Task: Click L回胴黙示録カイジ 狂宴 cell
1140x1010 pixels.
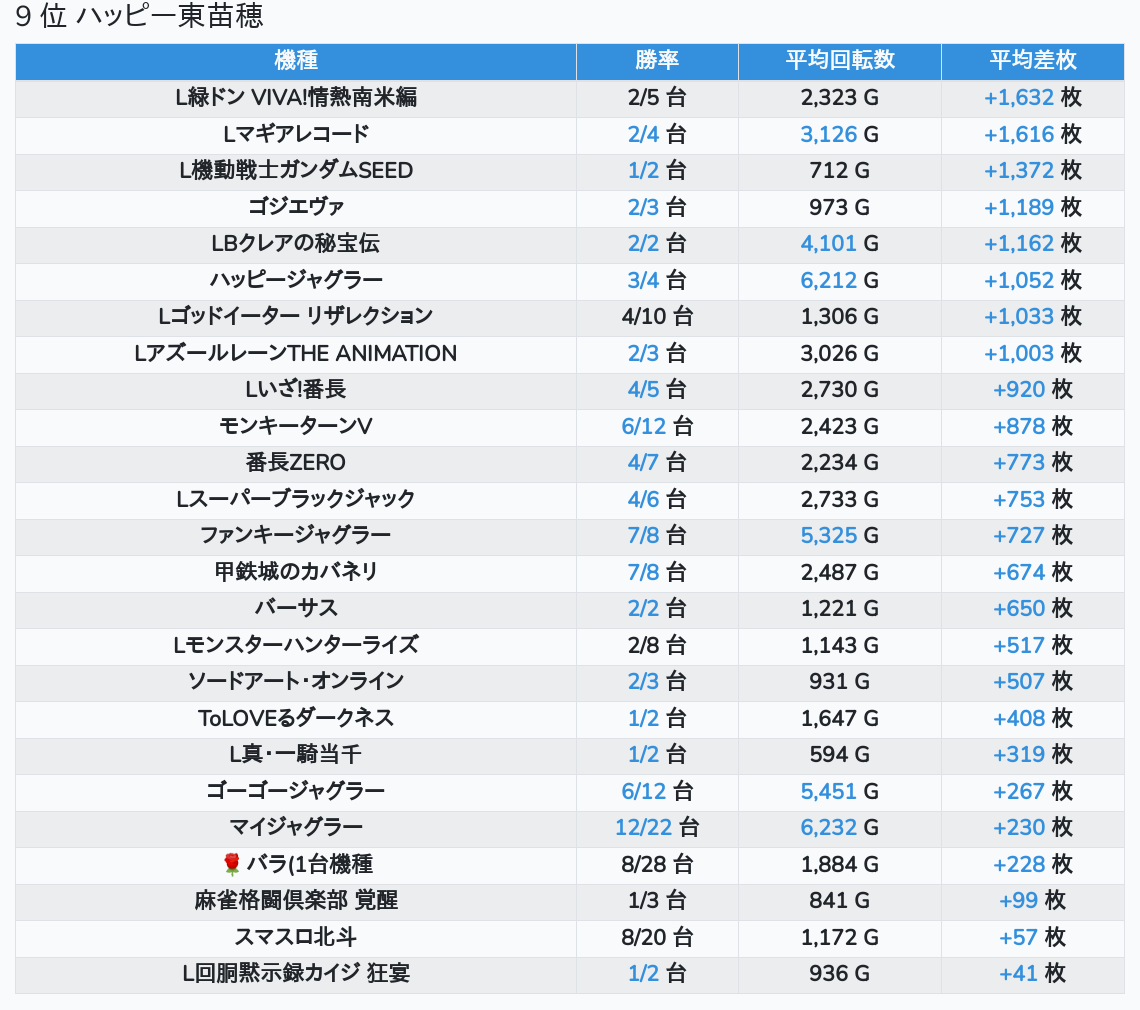Action: click(x=296, y=974)
